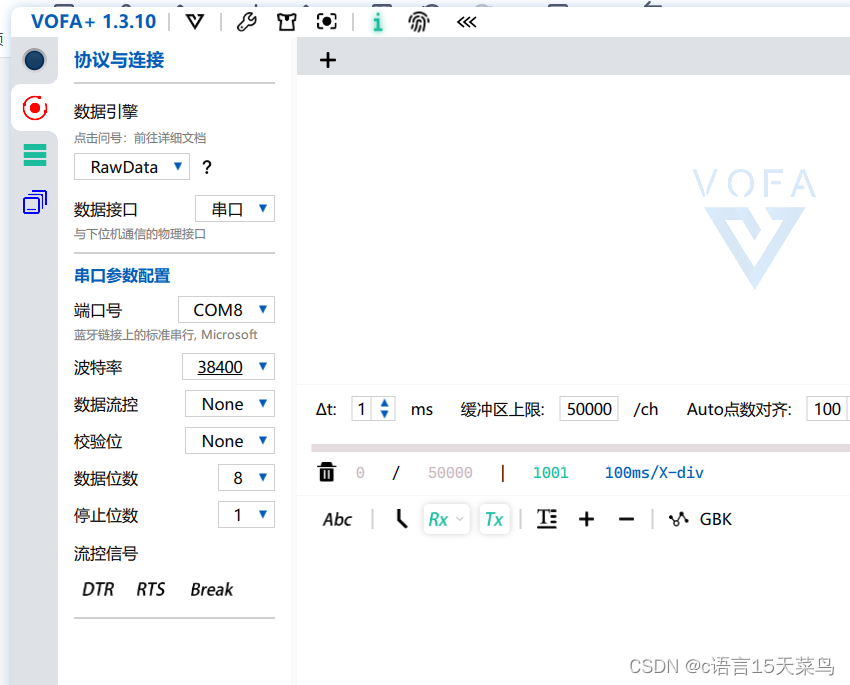Click the green 1001 point count value
Image resolution: width=850 pixels, height=685 pixels.
550,473
